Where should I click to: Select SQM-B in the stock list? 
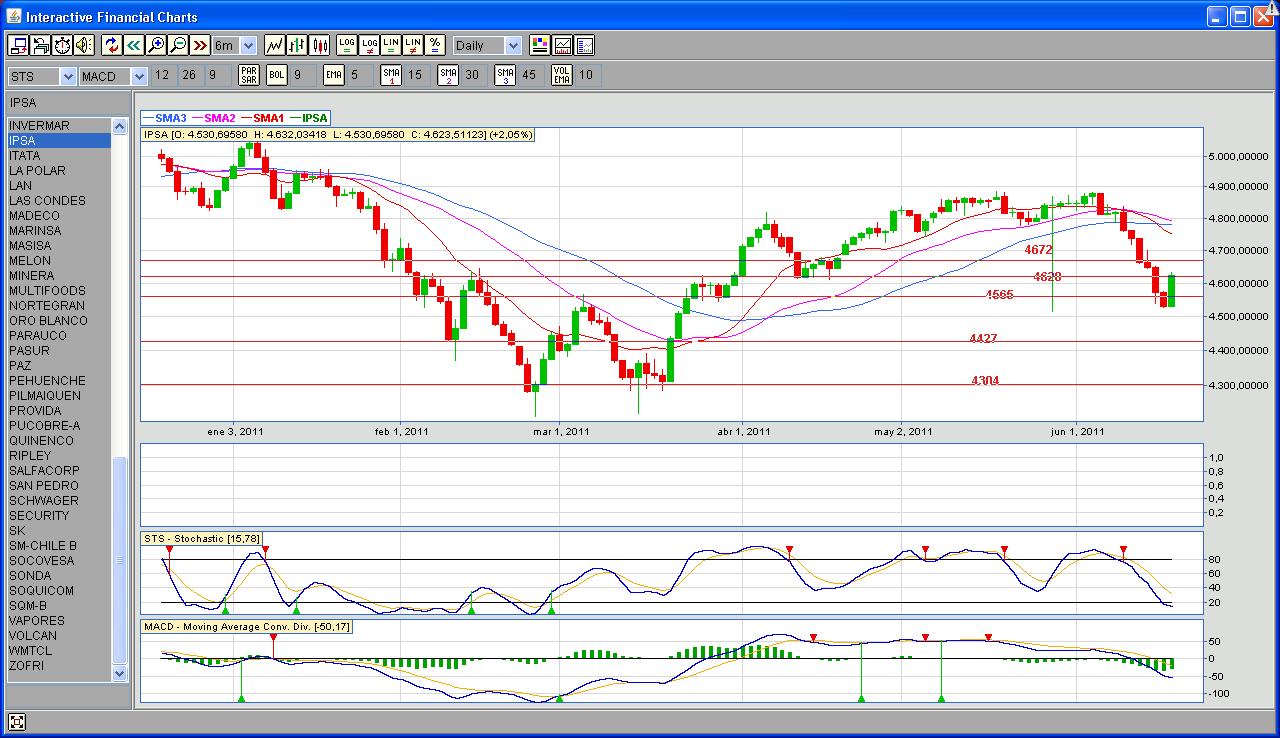(x=28, y=606)
